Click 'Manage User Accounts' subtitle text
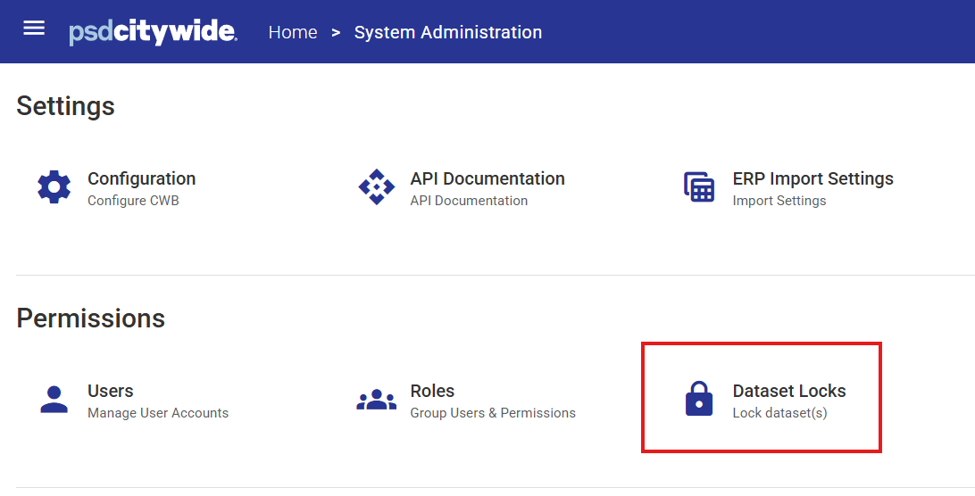This screenshot has height=496, width=975. point(158,413)
